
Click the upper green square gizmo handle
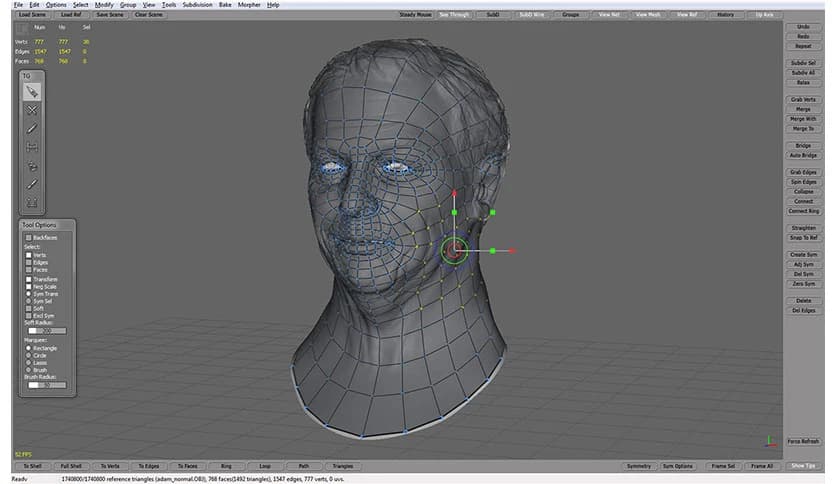[454, 212]
